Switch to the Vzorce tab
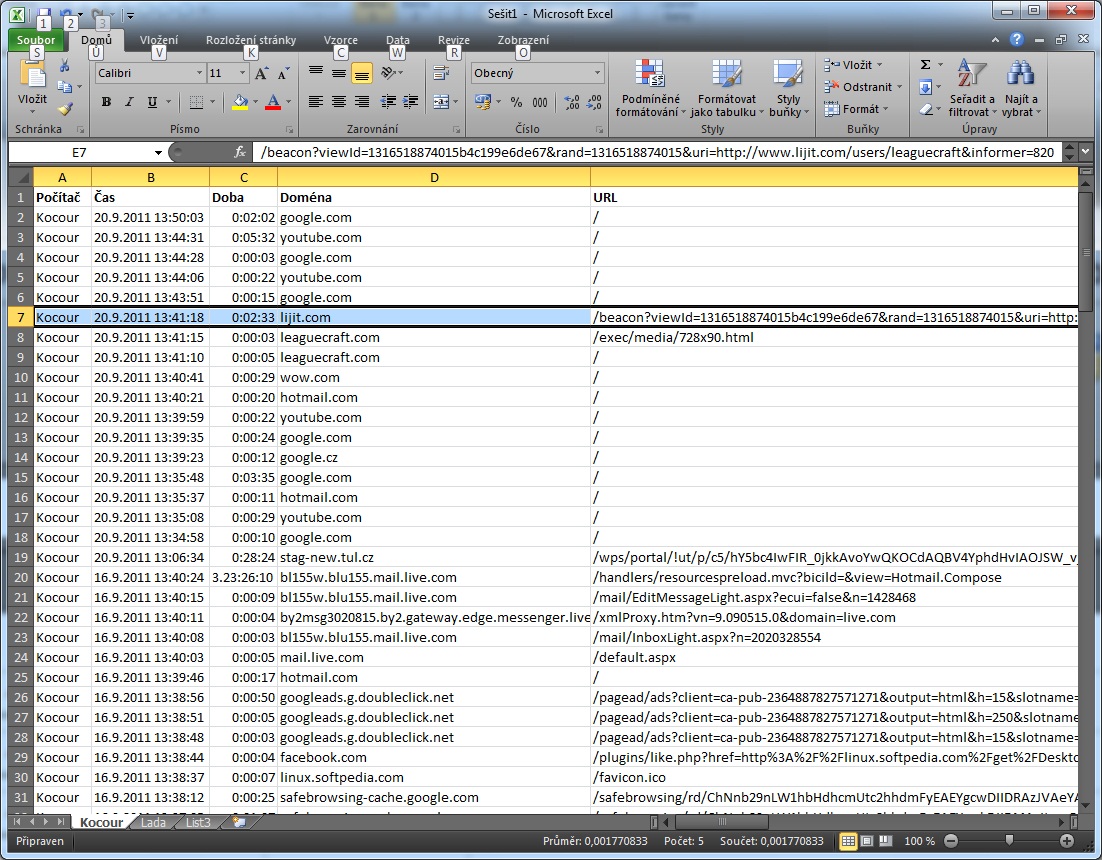The width and height of the screenshot is (1102, 860). point(341,40)
